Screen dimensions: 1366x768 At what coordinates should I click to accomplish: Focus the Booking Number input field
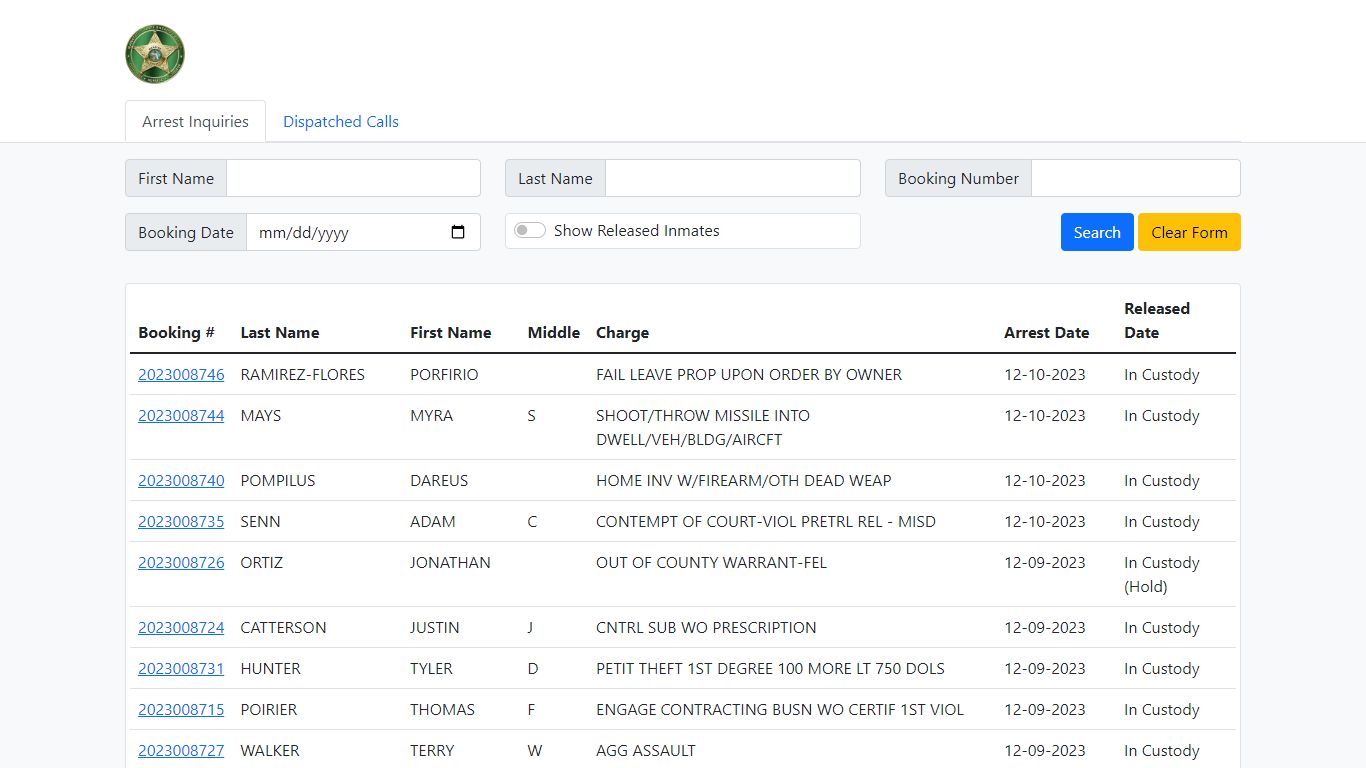coord(1136,178)
